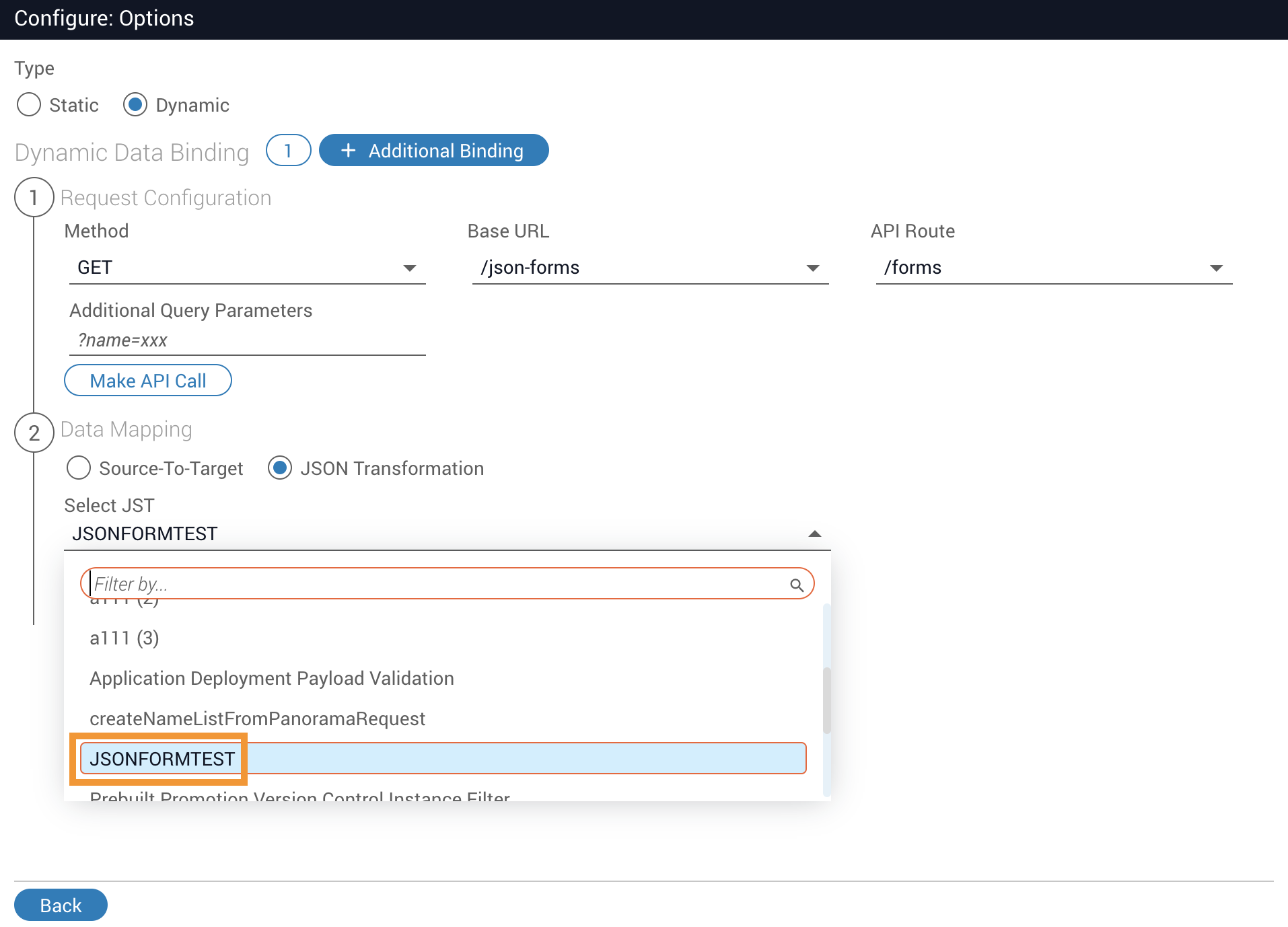The height and width of the screenshot is (927, 1288).
Task: Click the step 1 circle for Request Configuration
Action: pos(34,198)
